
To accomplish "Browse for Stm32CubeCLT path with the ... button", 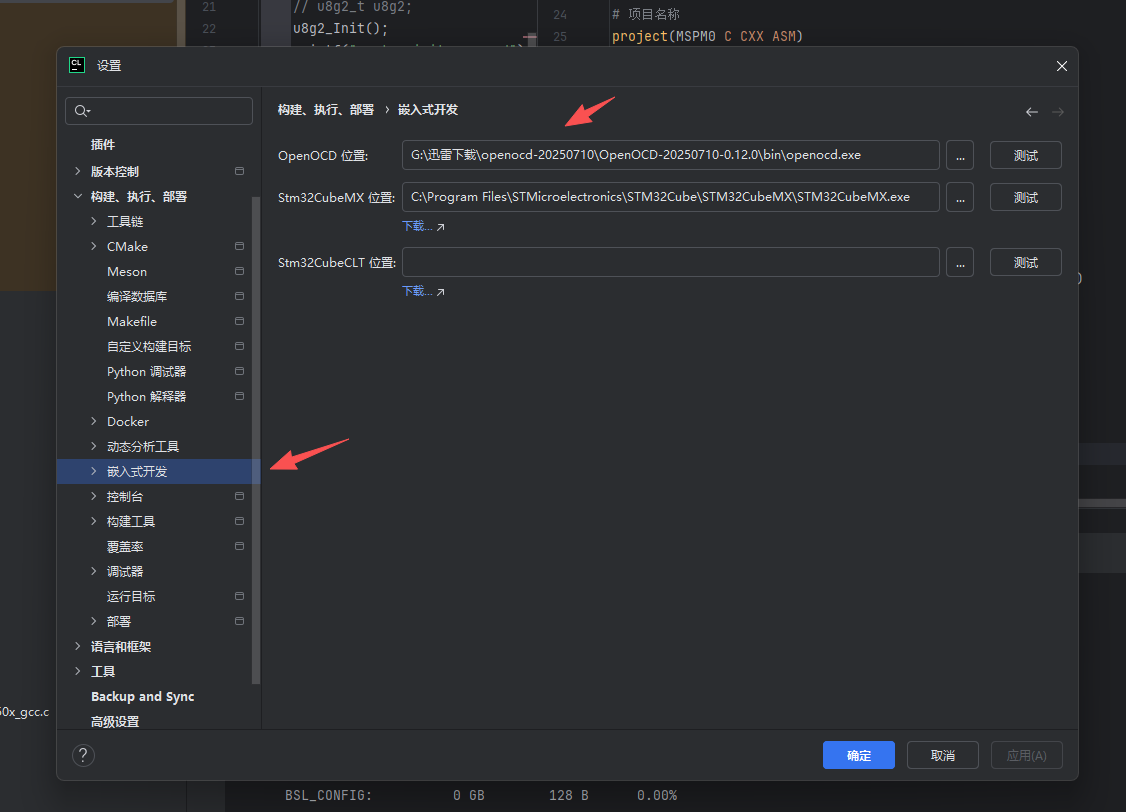I will 960,262.
